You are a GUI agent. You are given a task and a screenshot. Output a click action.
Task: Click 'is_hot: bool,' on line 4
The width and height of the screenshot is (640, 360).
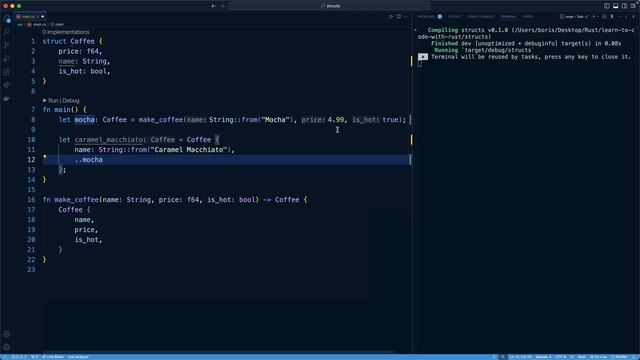tap(84, 71)
